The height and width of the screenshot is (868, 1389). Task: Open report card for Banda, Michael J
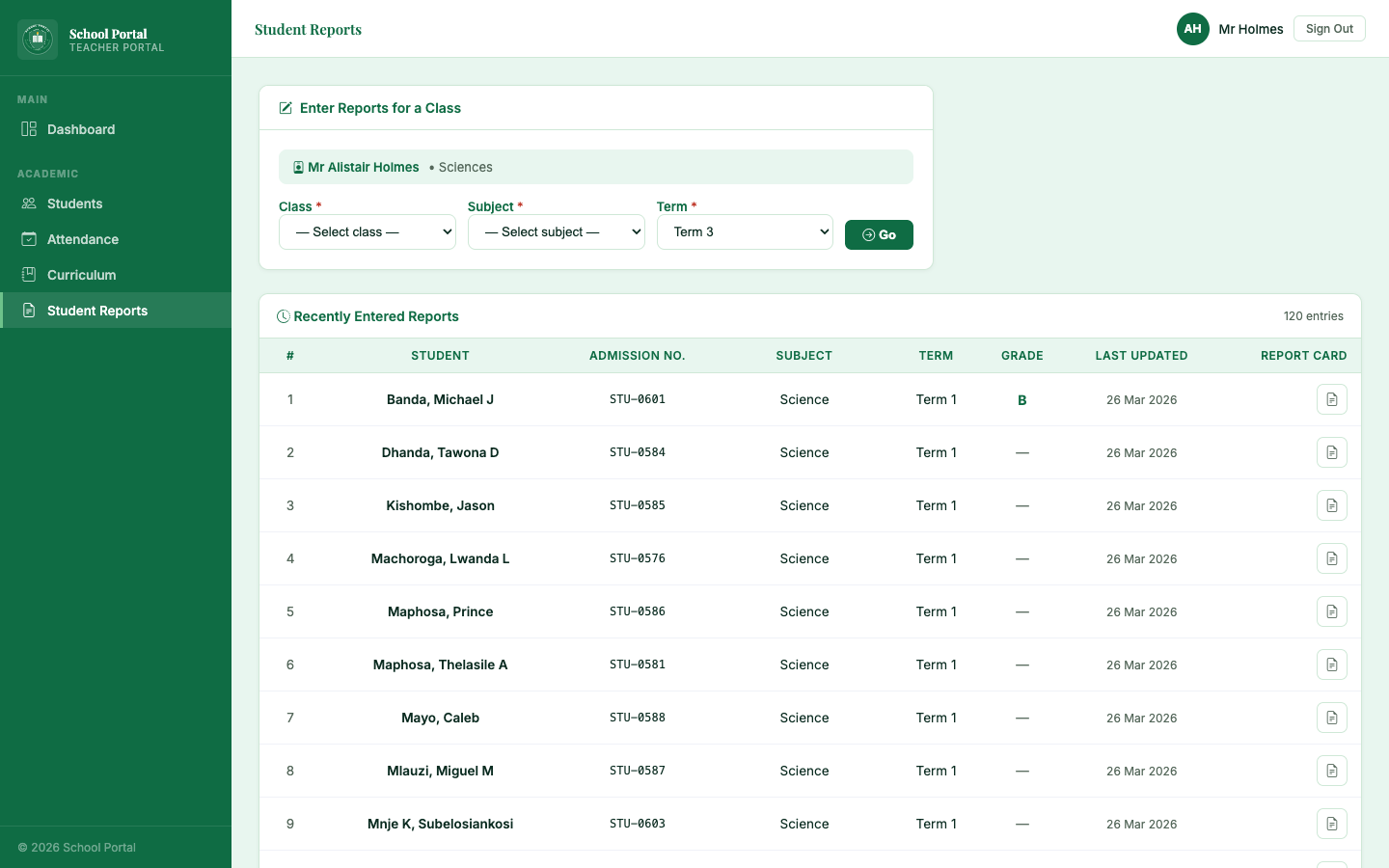point(1331,399)
